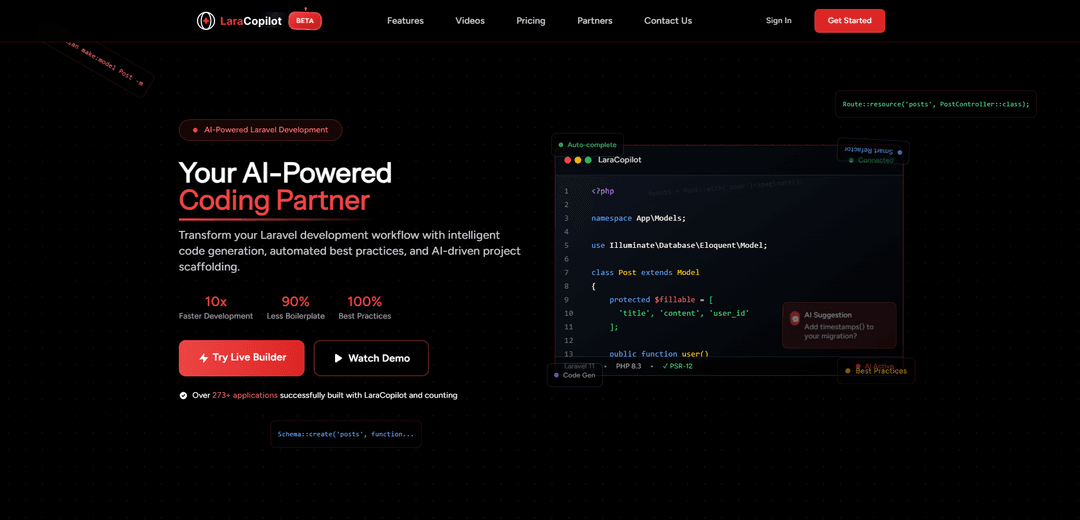This screenshot has width=1080, height=520.
Task: Click the LaraCopilot logo icon
Action: 205,21
